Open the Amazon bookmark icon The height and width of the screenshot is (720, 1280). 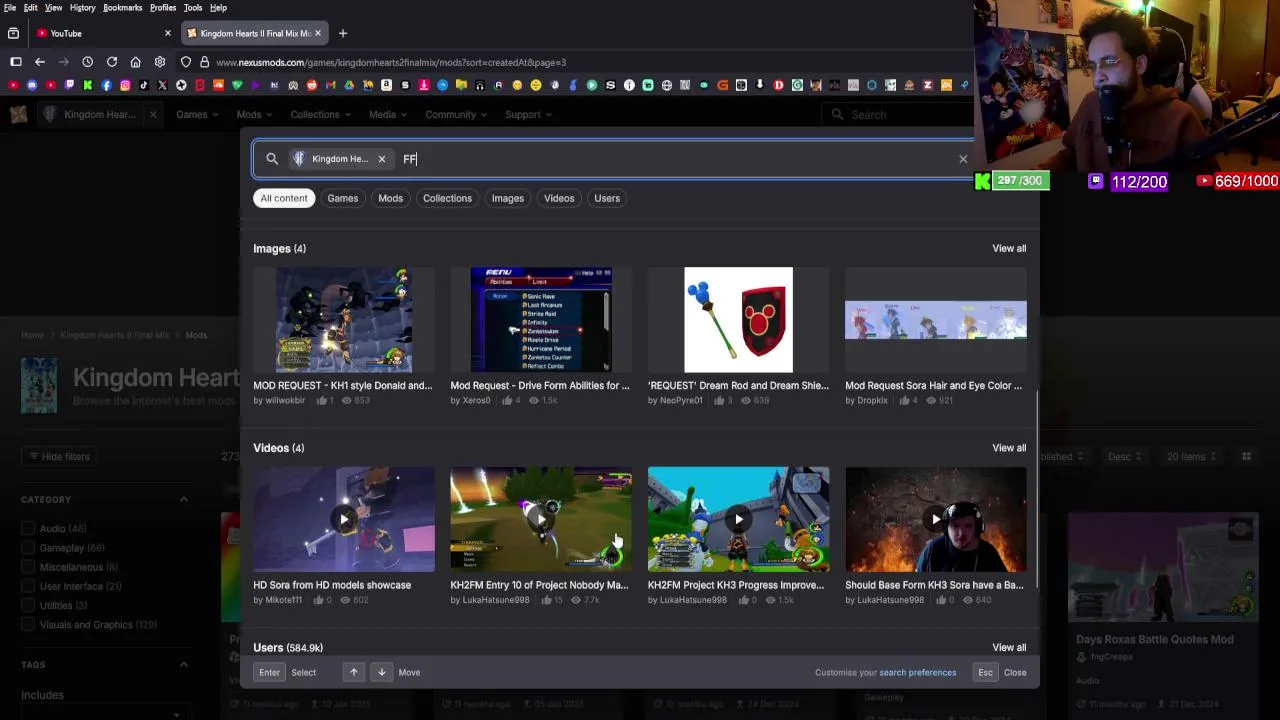coord(386,85)
